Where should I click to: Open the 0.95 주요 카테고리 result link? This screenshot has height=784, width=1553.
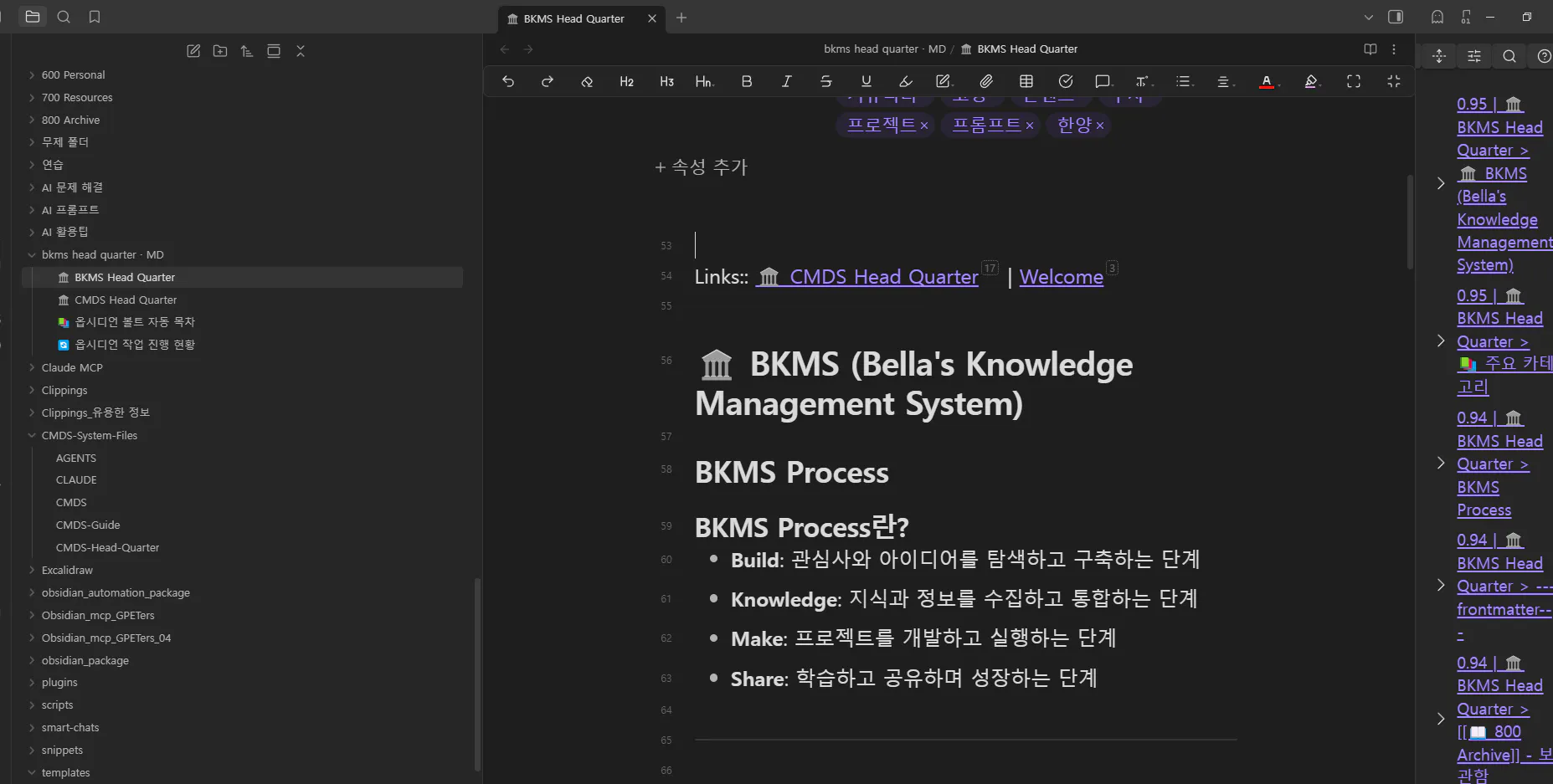coord(1503,341)
